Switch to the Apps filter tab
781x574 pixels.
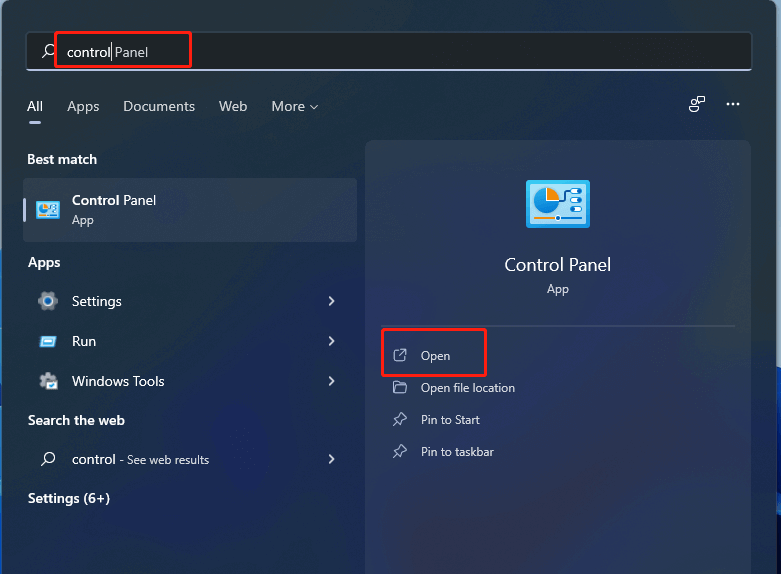tap(83, 107)
